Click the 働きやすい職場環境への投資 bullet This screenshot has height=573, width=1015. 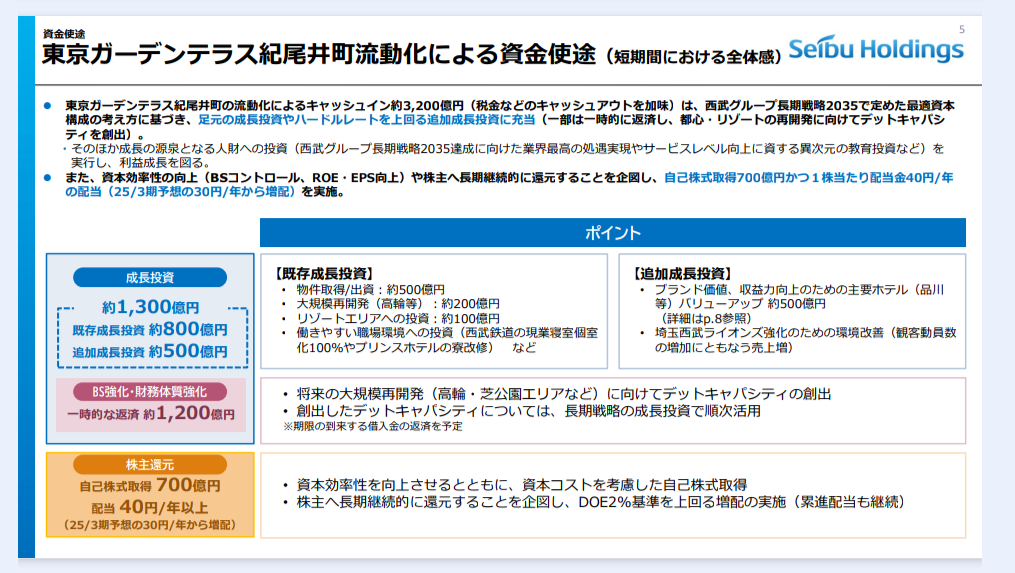(x=447, y=340)
